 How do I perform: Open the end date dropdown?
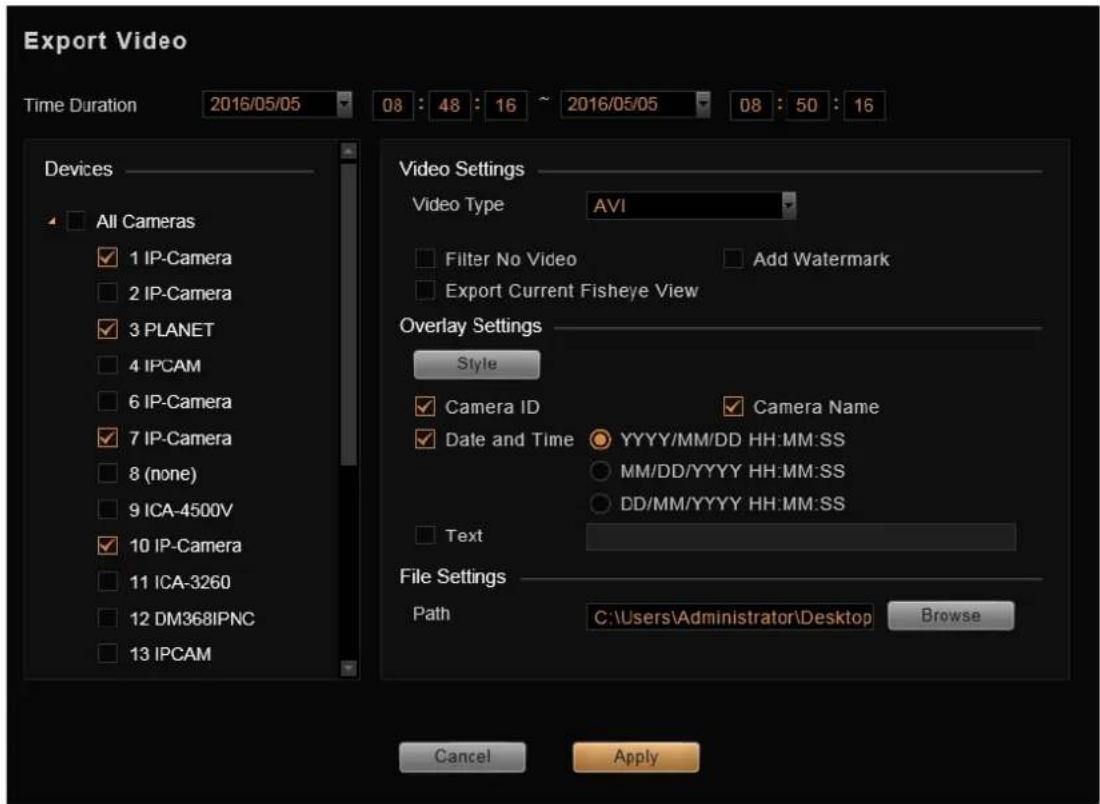[703, 105]
